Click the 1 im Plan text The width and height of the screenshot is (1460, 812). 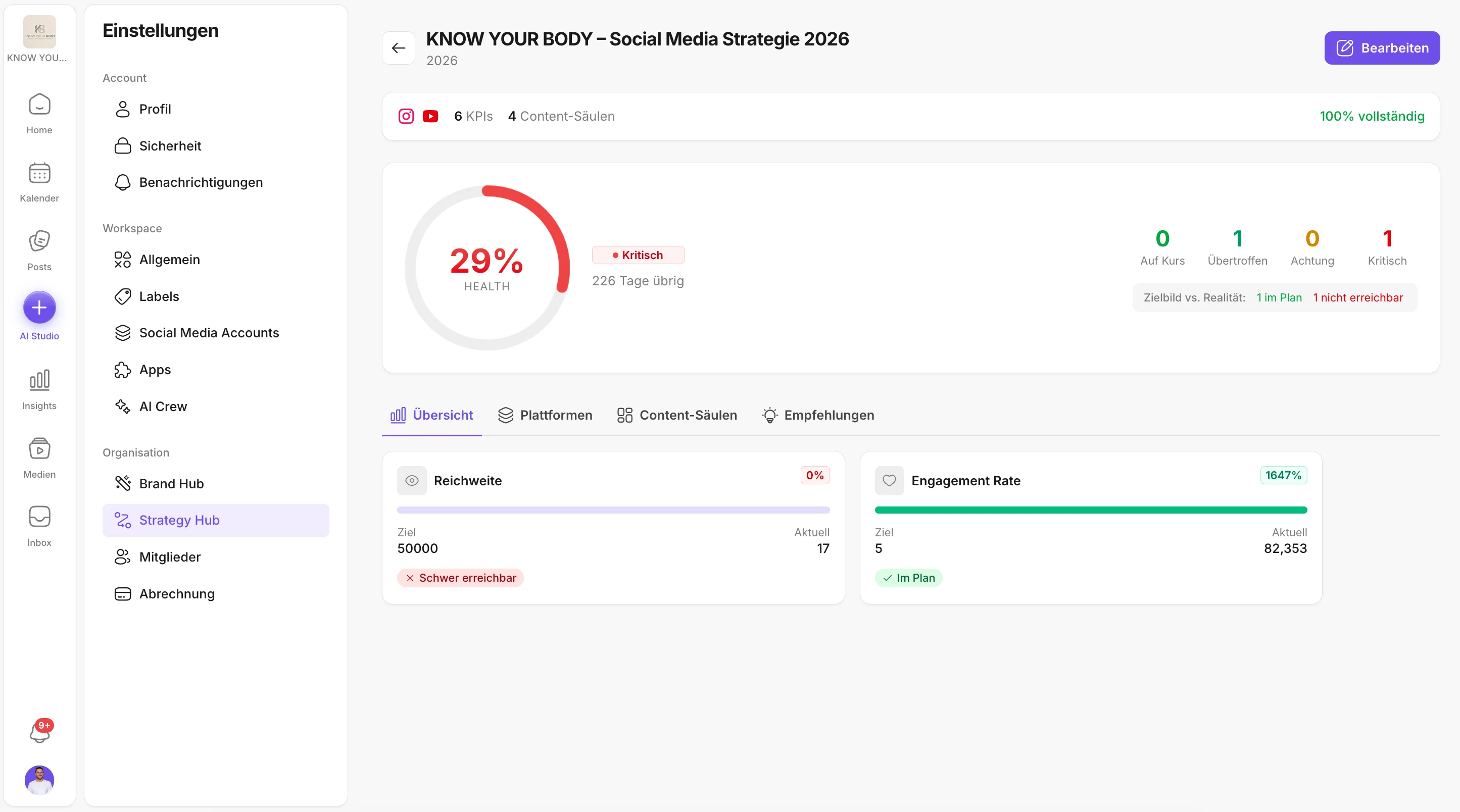(1279, 297)
